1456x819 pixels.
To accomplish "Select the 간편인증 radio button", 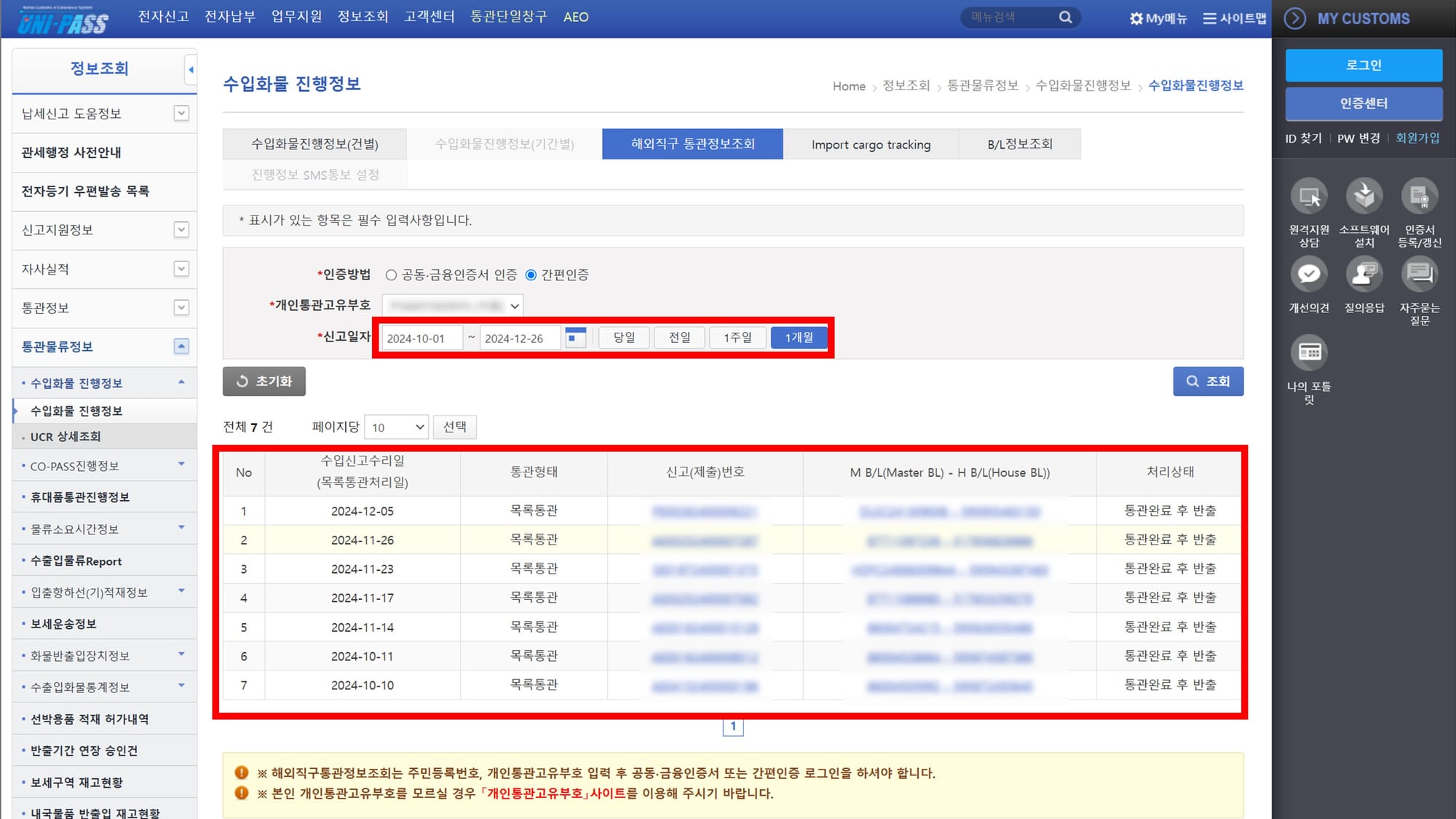I will pyautogui.click(x=531, y=275).
